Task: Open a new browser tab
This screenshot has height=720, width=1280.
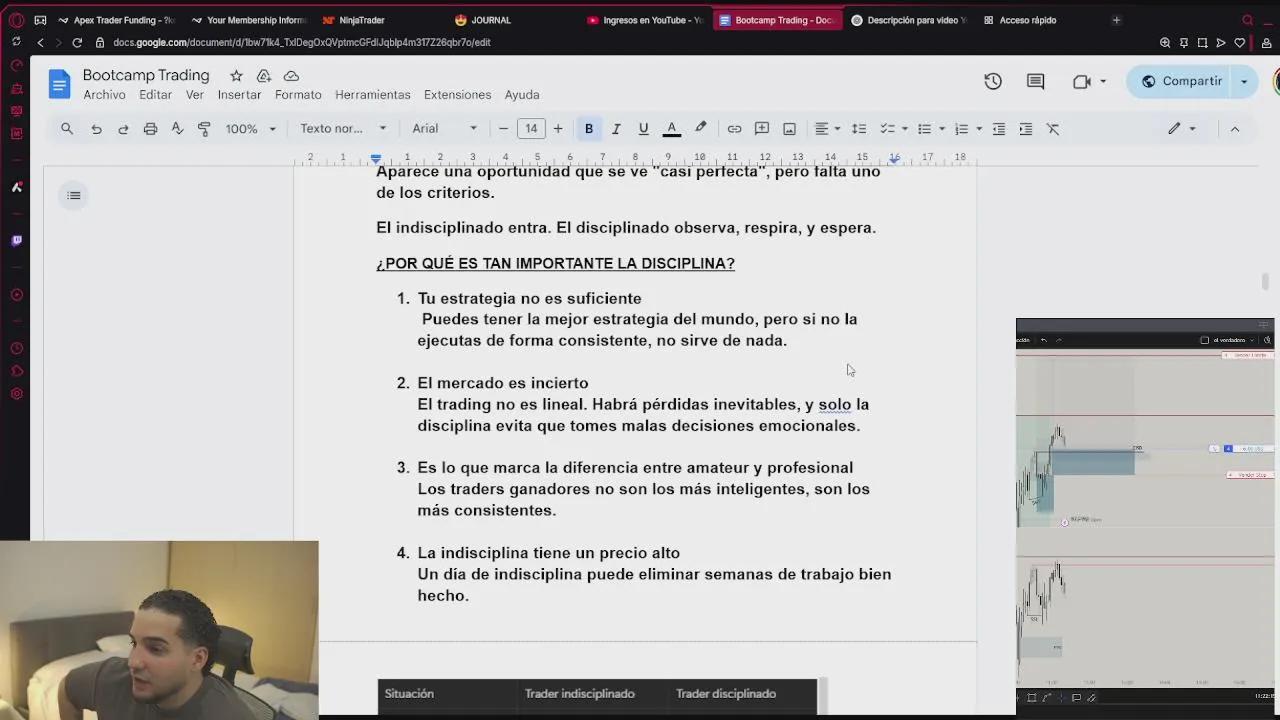Action: click(x=1116, y=20)
